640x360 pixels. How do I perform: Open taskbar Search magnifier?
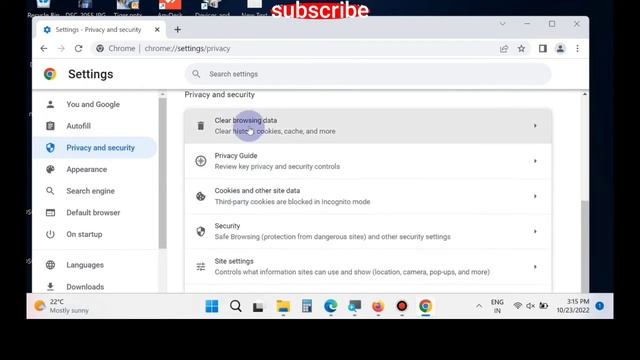pyautogui.click(x=236, y=306)
